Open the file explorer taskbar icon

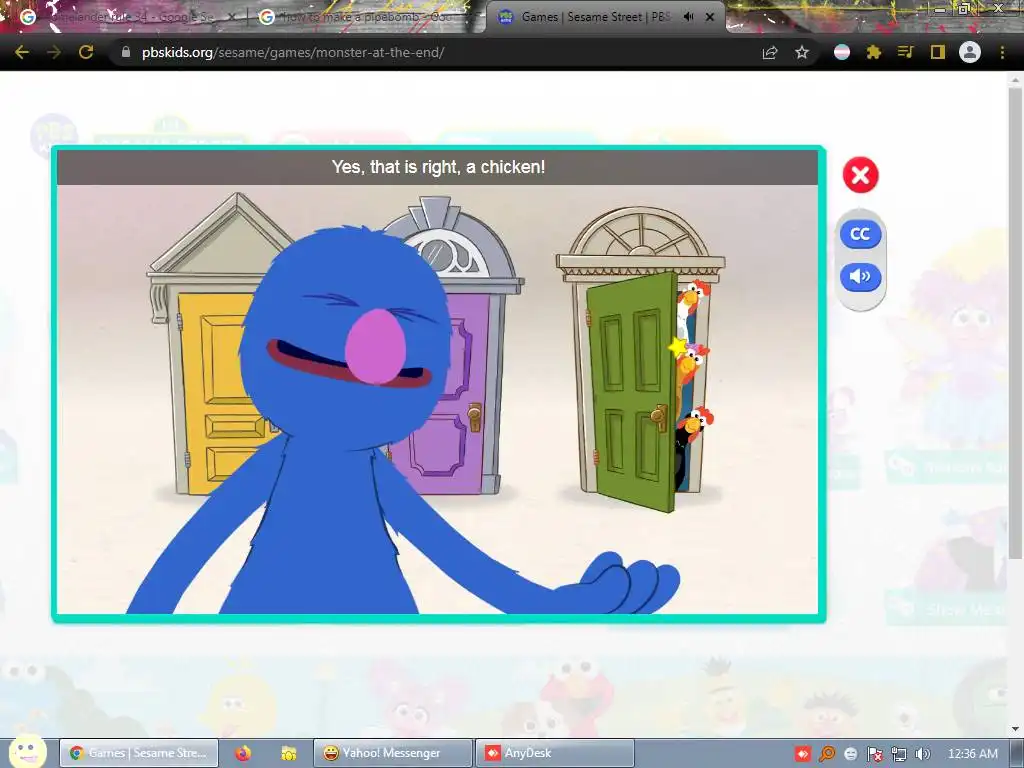pos(289,753)
